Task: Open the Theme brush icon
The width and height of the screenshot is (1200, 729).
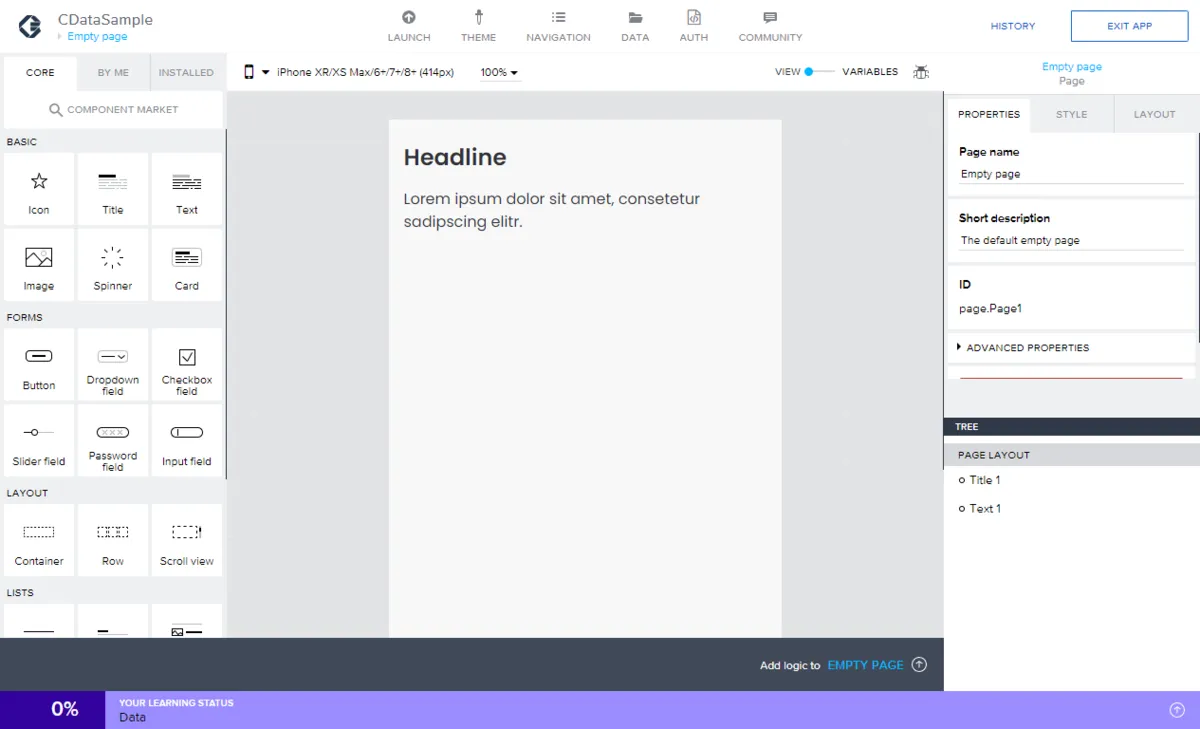Action: click(478, 18)
